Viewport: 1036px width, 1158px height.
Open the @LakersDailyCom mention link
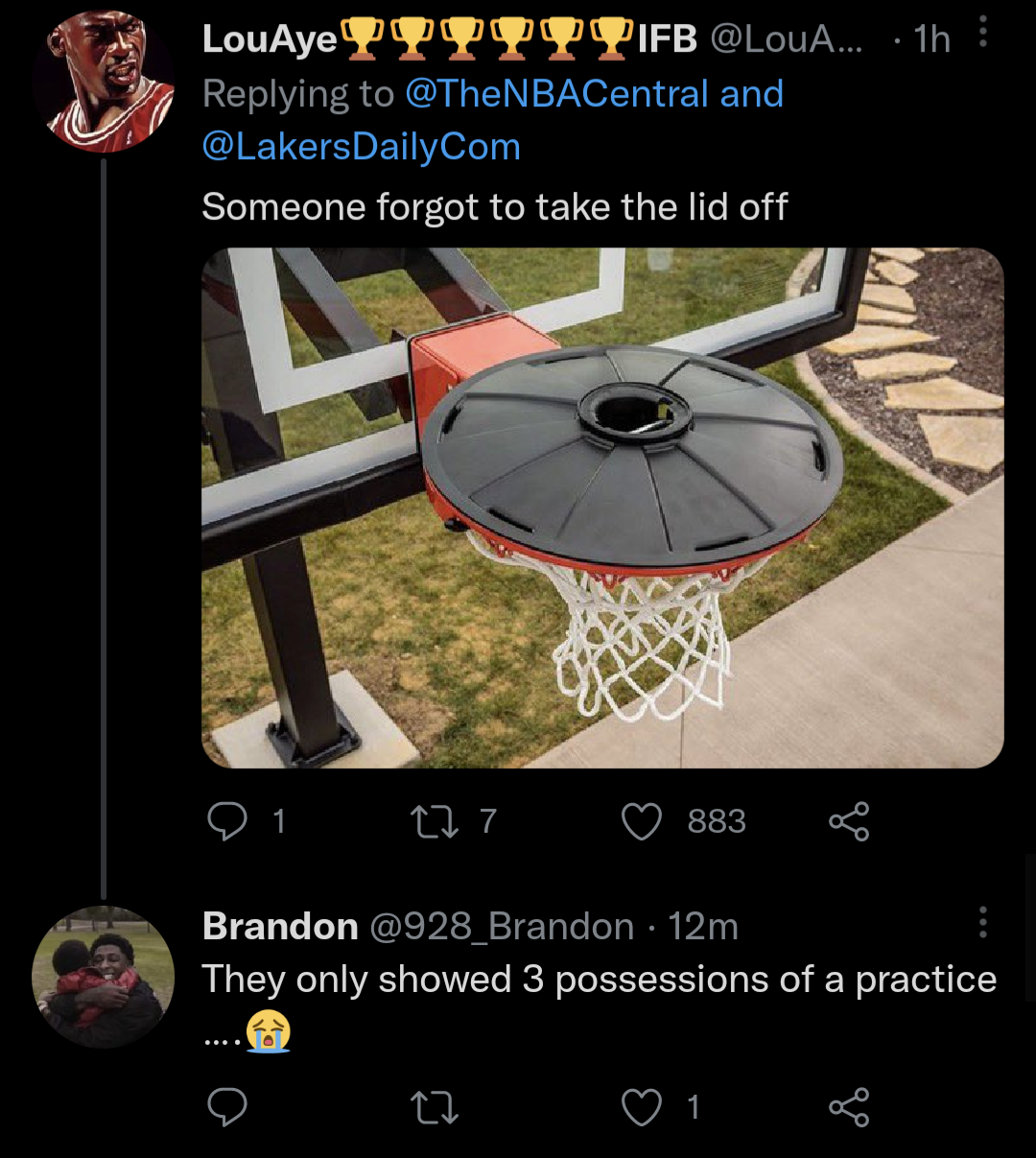pos(361,147)
